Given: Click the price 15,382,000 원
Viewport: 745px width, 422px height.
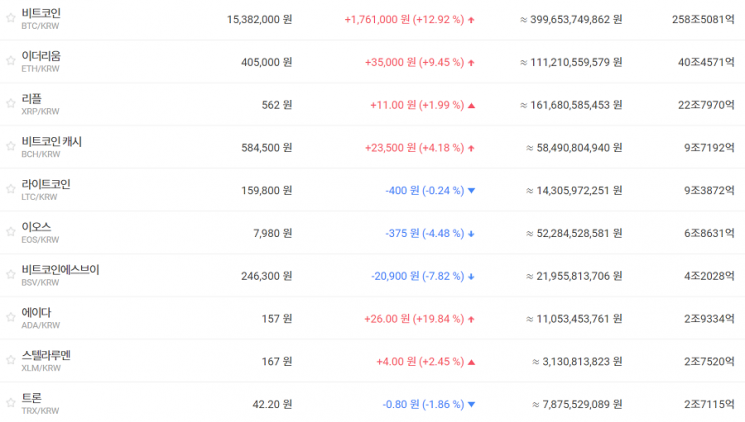Looking at the screenshot, I should point(259,19).
